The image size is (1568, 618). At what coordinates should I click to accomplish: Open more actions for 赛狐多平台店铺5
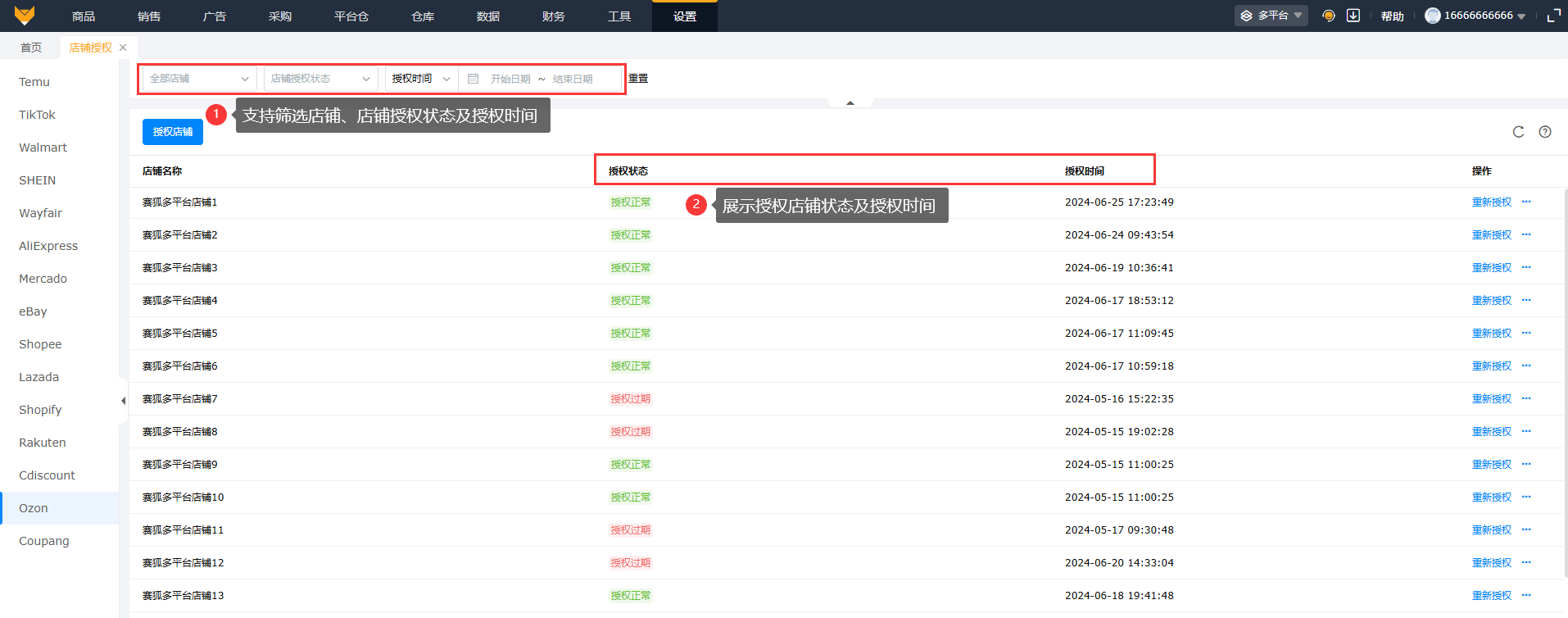click(1526, 333)
